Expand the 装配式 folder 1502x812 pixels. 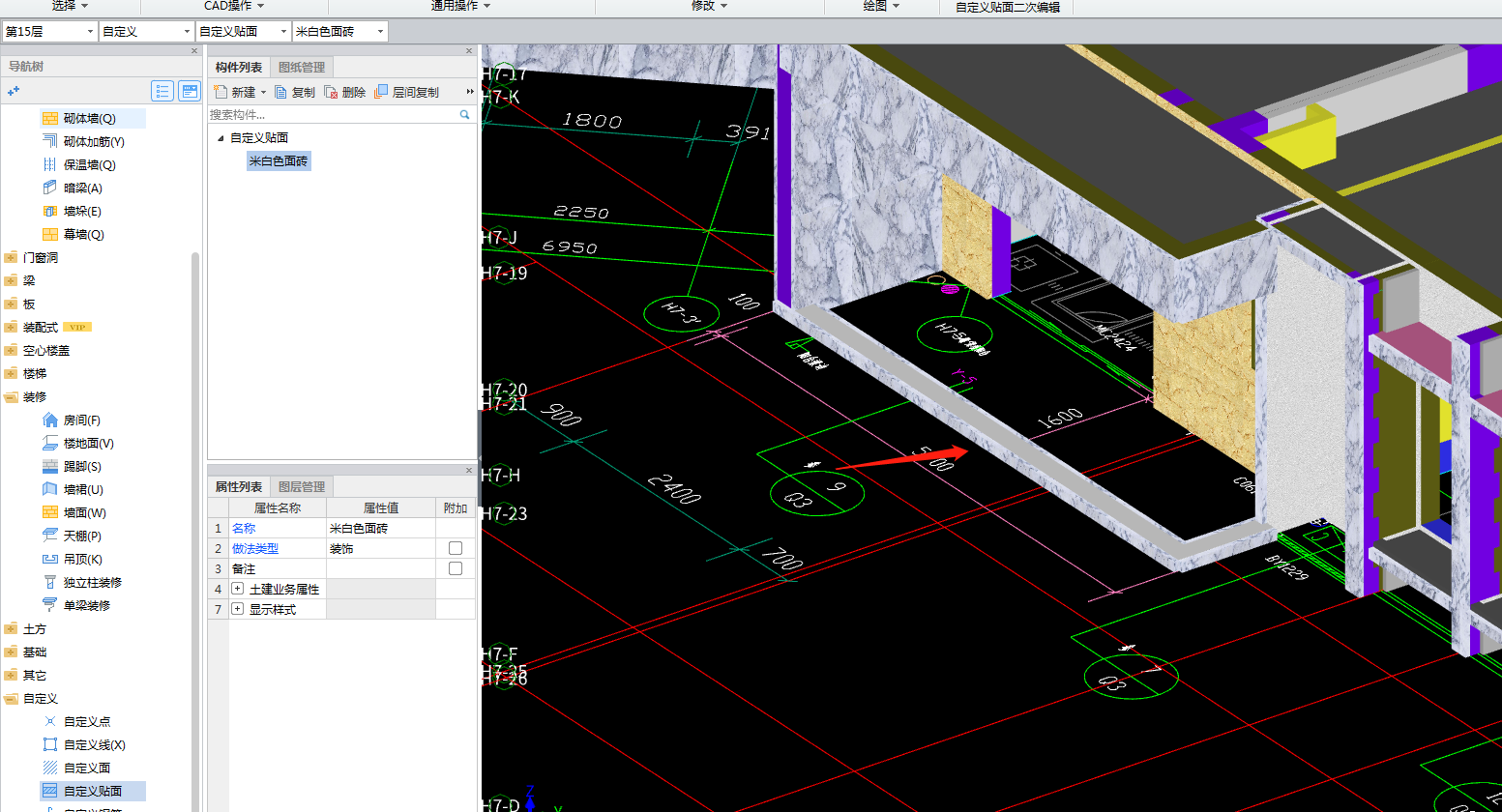11,327
